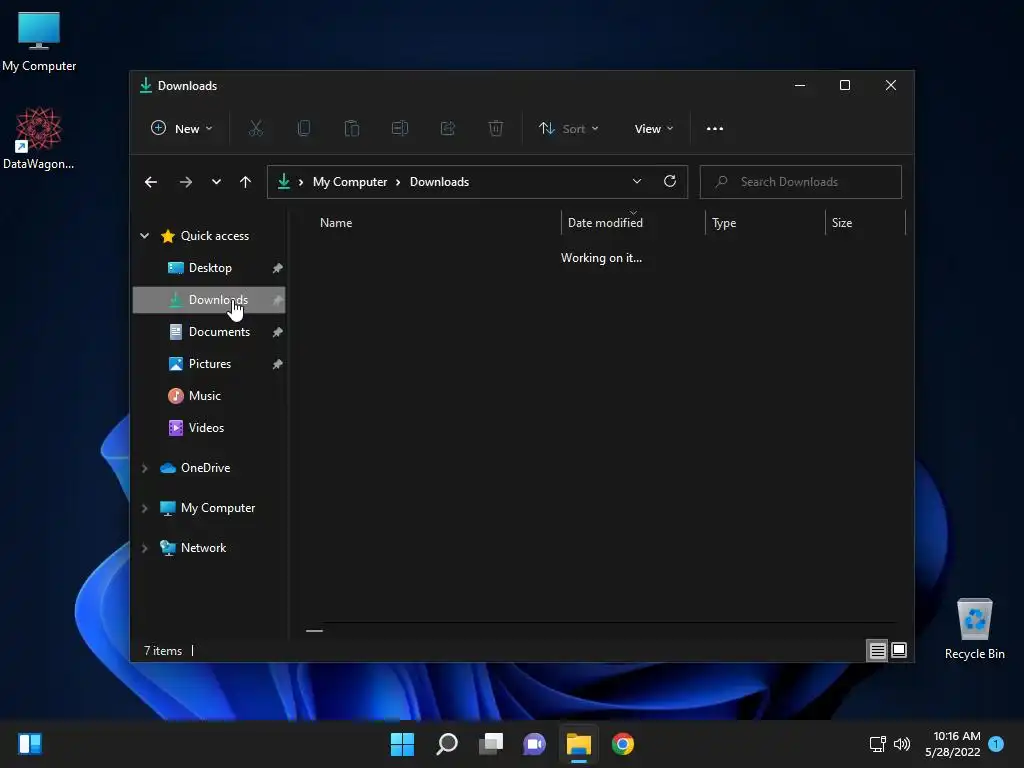Click File Explorer taskbar icon
The width and height of the screenshot is (1024, 768).
pyautogui.click(x=579, y=744)
